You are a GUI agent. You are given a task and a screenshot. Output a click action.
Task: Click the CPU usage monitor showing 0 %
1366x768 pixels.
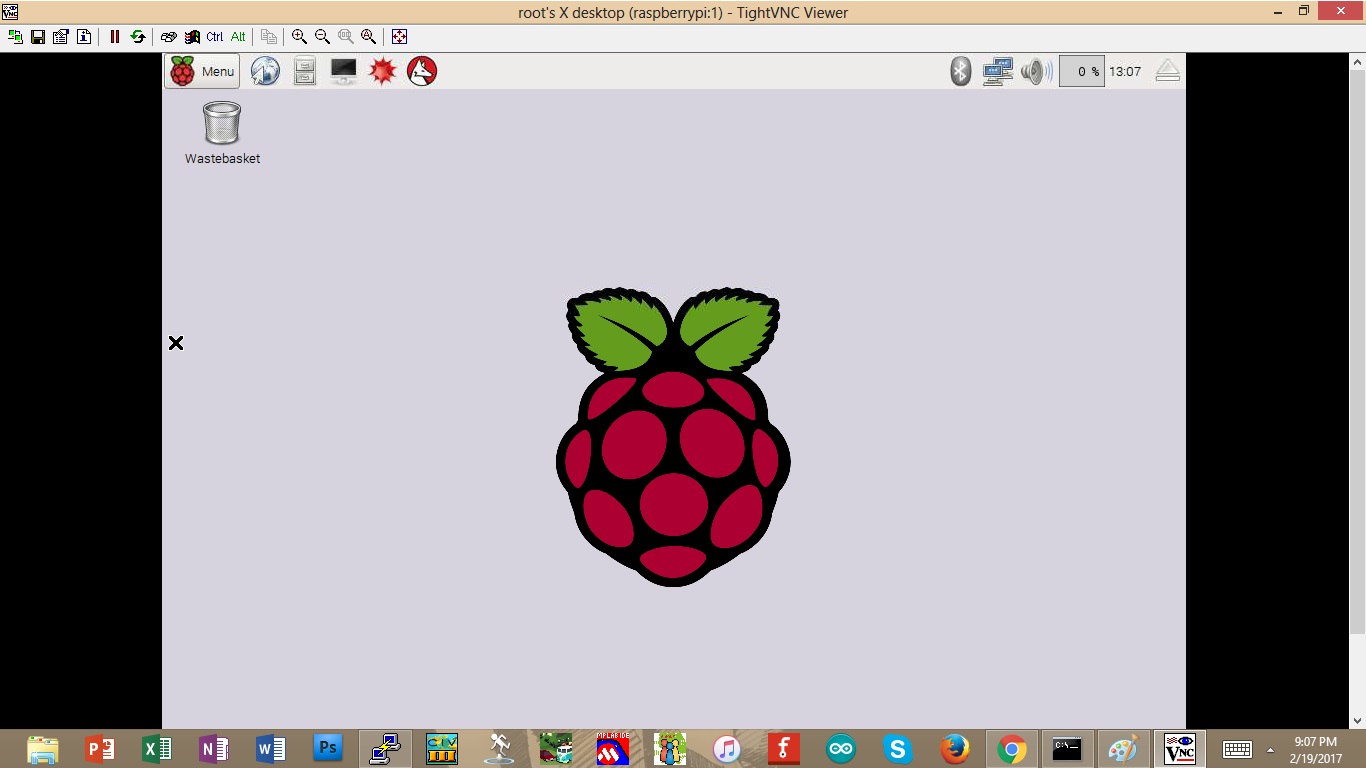pyautogui.click(x=1081, y=71)
